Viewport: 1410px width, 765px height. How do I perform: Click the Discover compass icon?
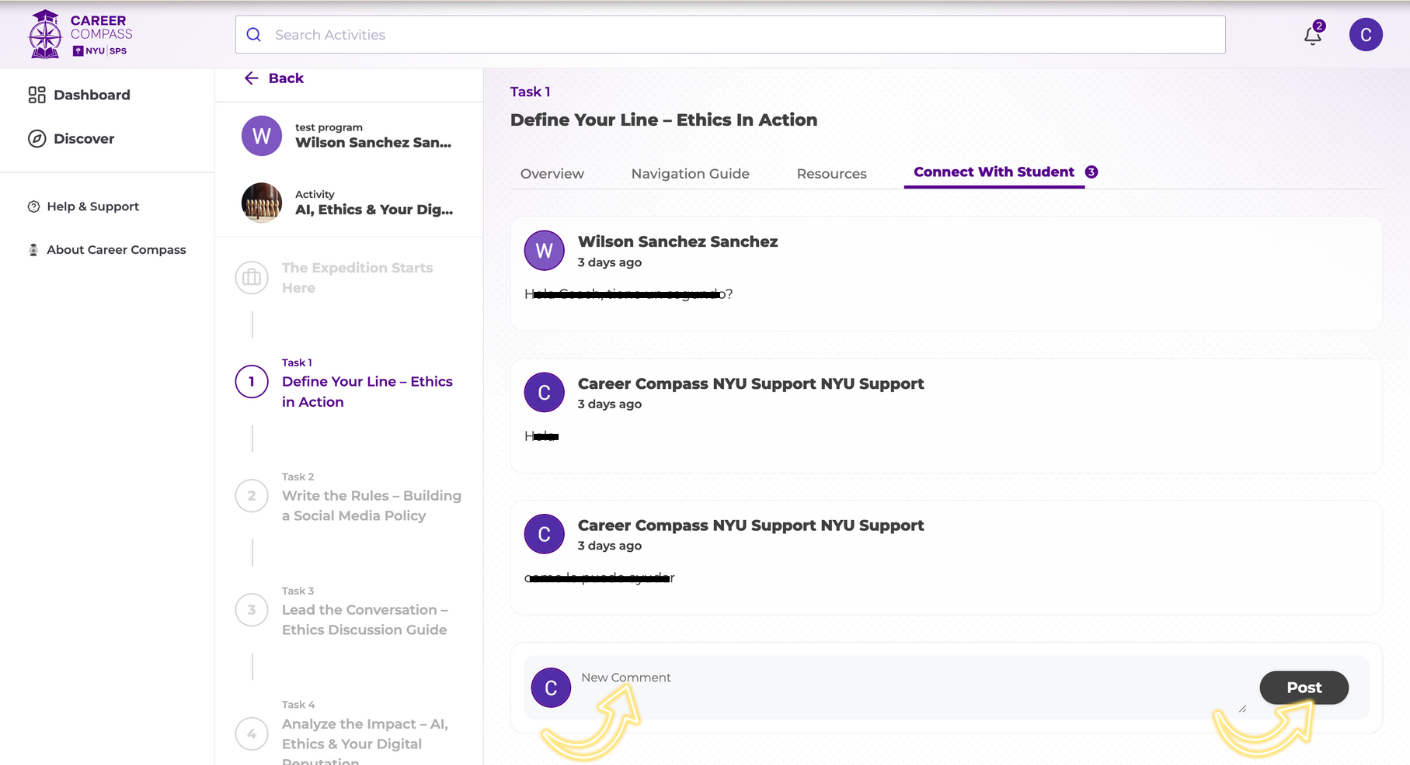click(x=37, y=139)
